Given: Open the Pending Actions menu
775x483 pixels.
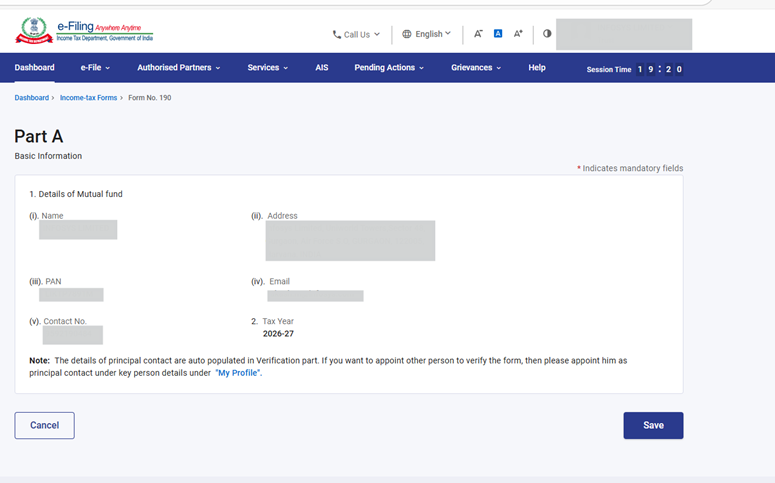Looking at the screenshot, I should (x=389, y=68).
